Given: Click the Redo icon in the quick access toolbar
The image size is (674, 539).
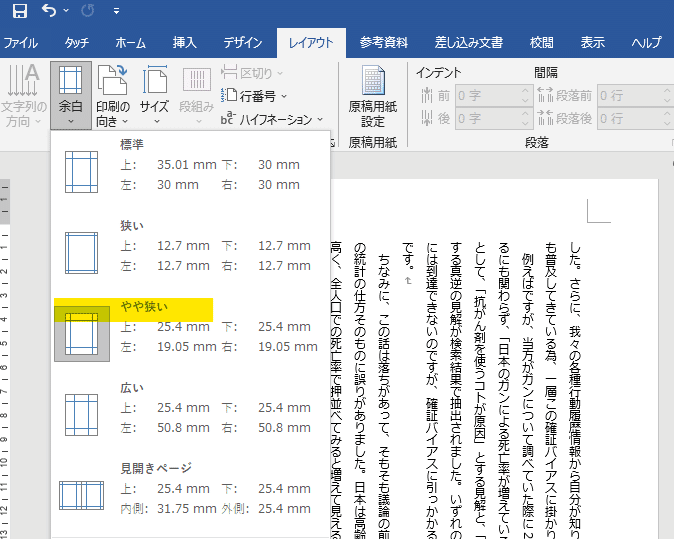Looking at the screenshot, I should (x=88, y=11).
